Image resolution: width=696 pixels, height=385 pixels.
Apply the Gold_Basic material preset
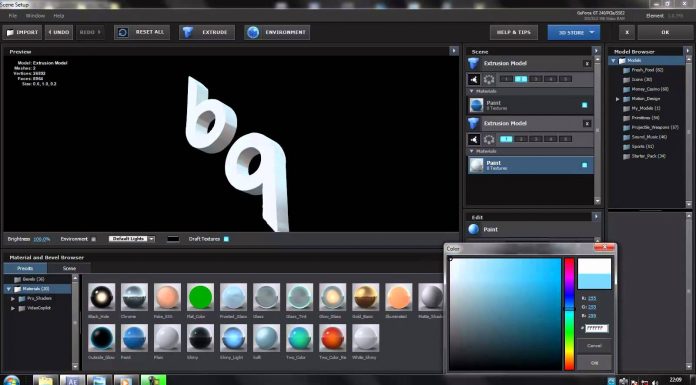366,297
